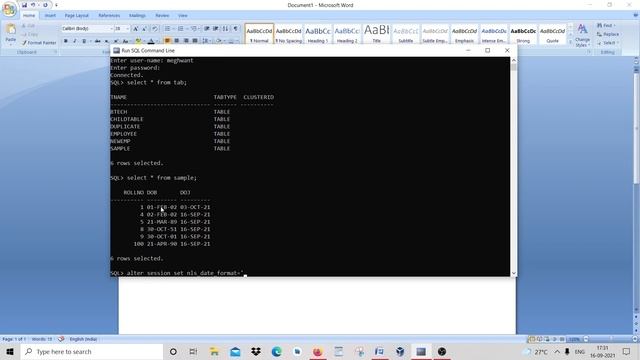
Task: Click the Multilevel list icon
Action: pos(194,29)
